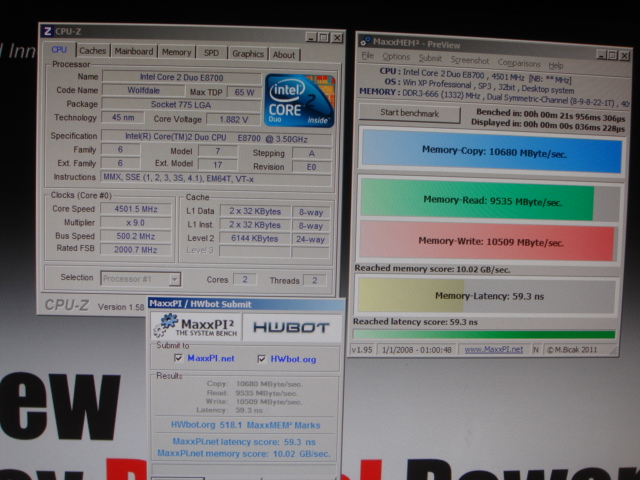The image size is (640, 480).
Task: Click the Multiplier value x 9.0
Action: (x=136, y=222)
